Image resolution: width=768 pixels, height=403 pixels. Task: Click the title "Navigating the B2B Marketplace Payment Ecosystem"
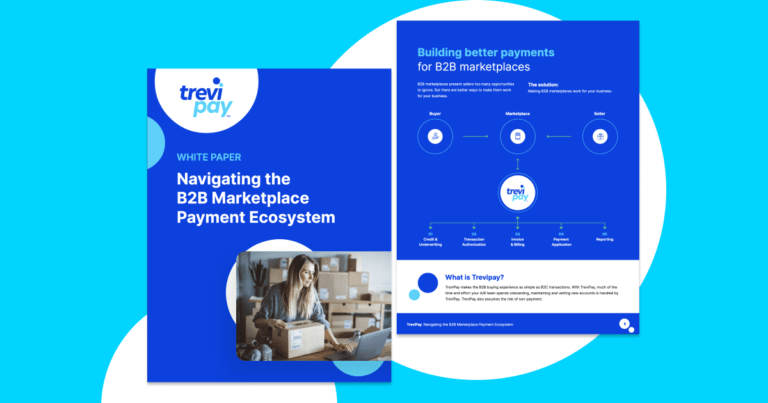256,198
